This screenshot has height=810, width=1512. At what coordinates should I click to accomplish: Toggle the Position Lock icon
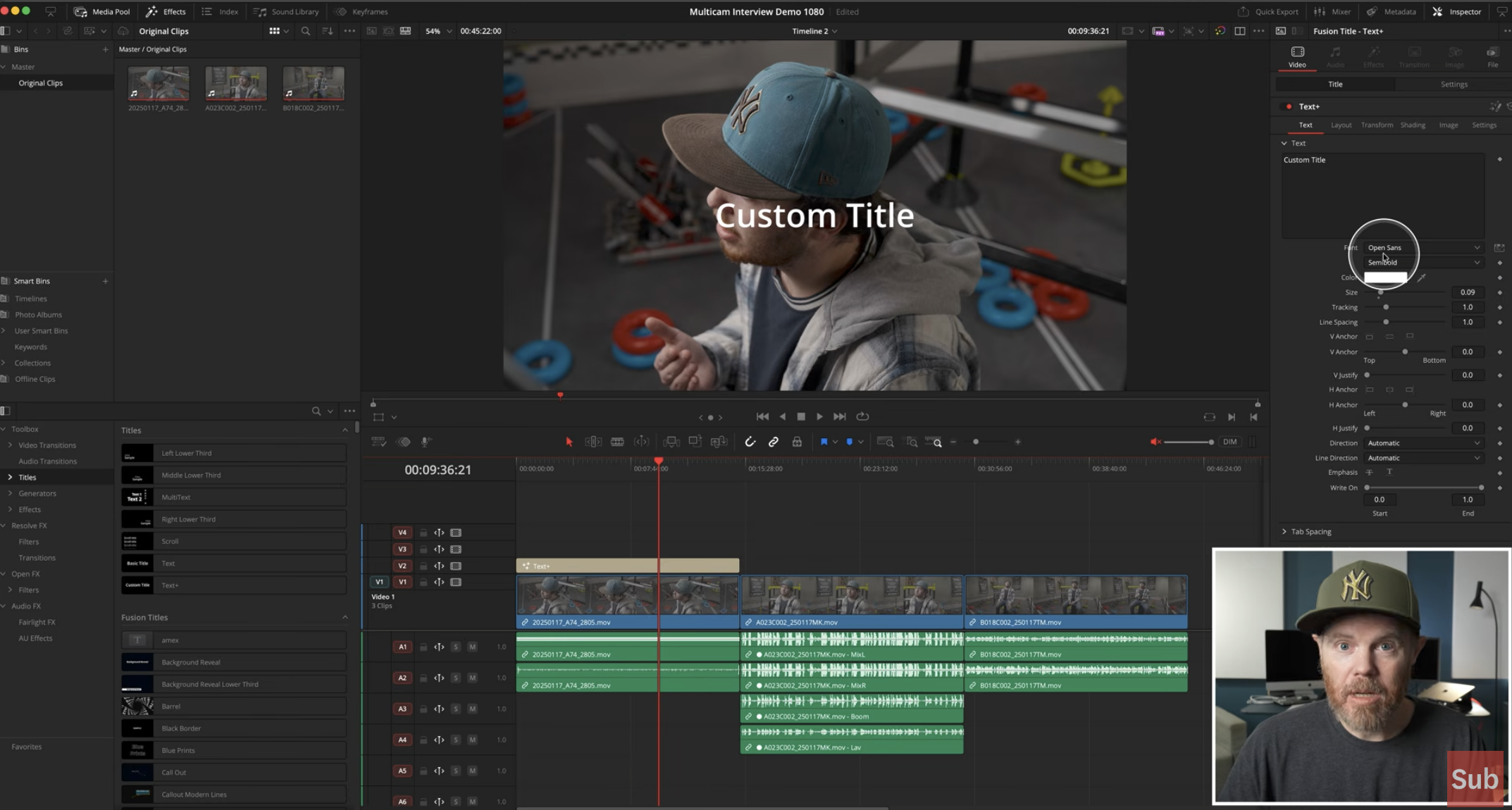797,442
